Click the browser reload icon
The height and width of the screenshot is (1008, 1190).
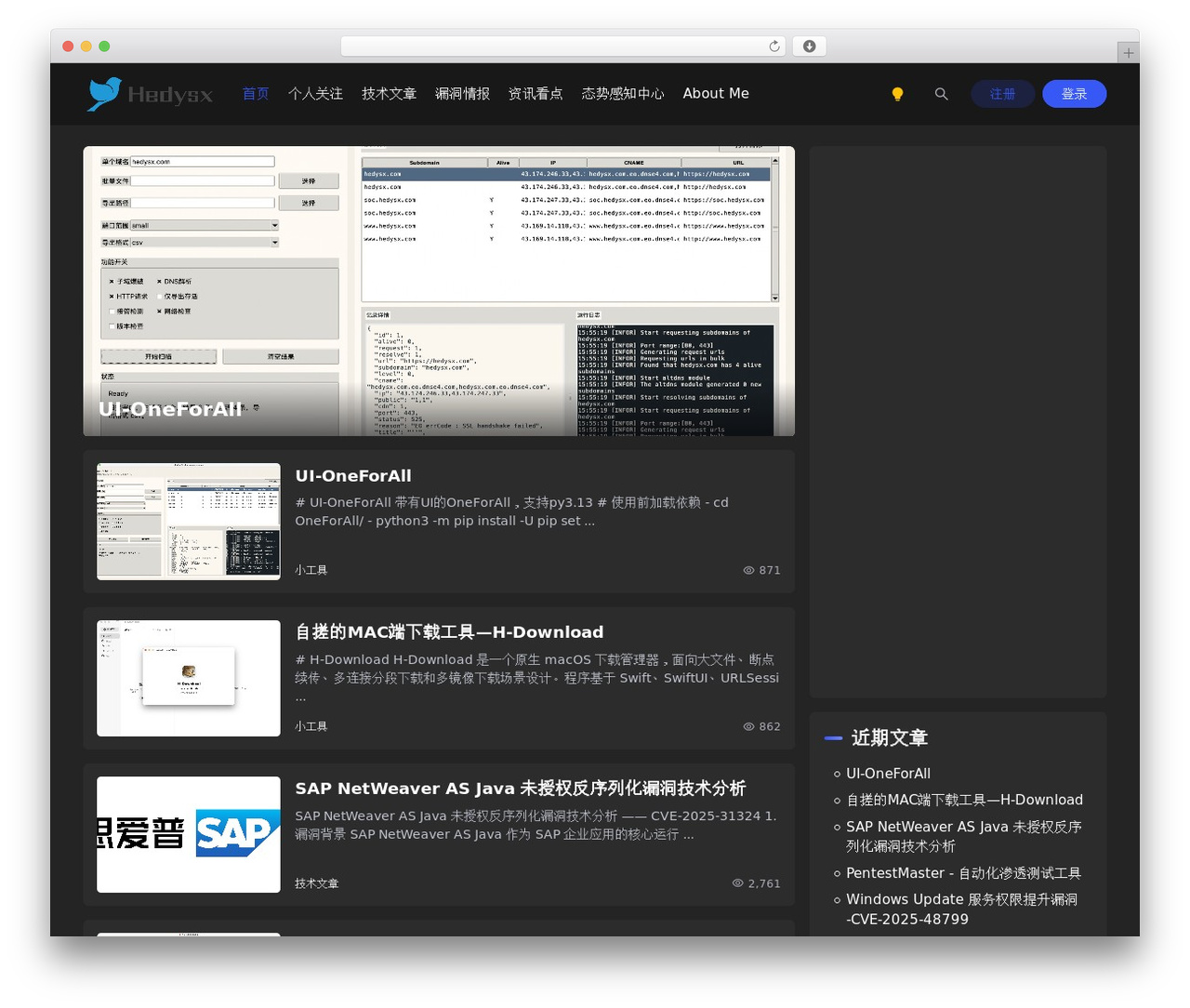(x=774, y=46)
